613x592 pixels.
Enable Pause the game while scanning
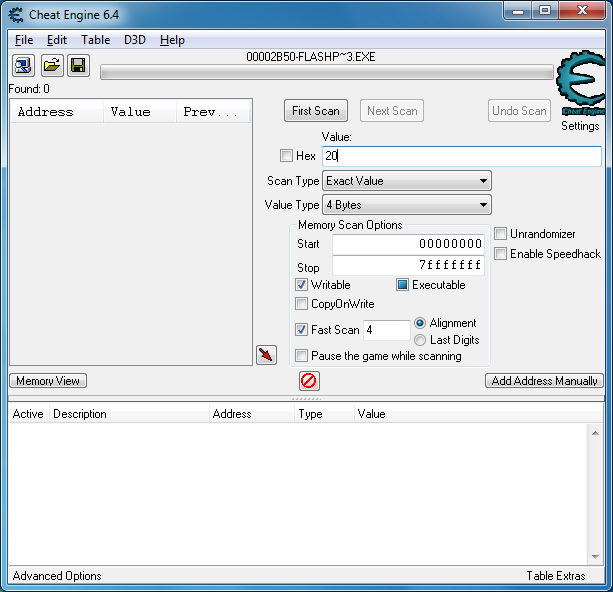pyautogui.click(x=301, y=356)
